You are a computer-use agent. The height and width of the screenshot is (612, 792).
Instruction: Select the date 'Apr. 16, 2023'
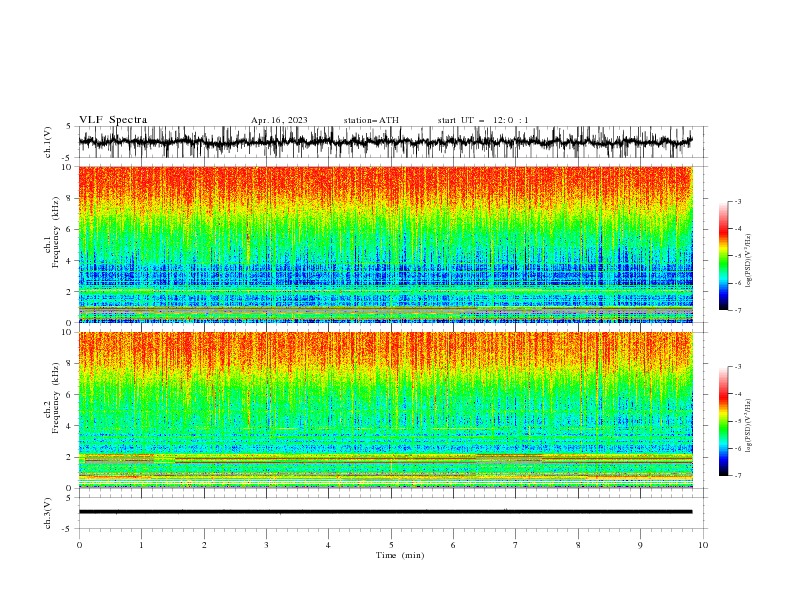(x=279, y=120)
